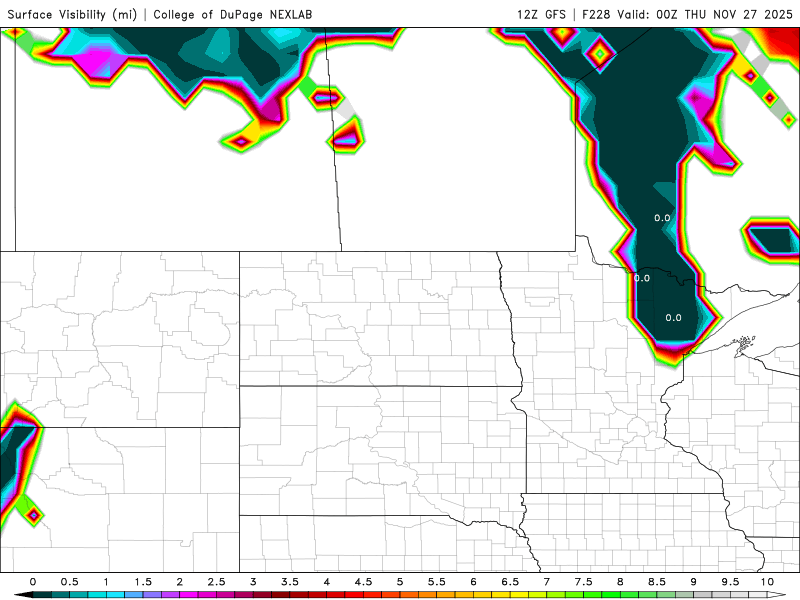Click the legend label "10"
800x600 pixels.
click(767, 582)
